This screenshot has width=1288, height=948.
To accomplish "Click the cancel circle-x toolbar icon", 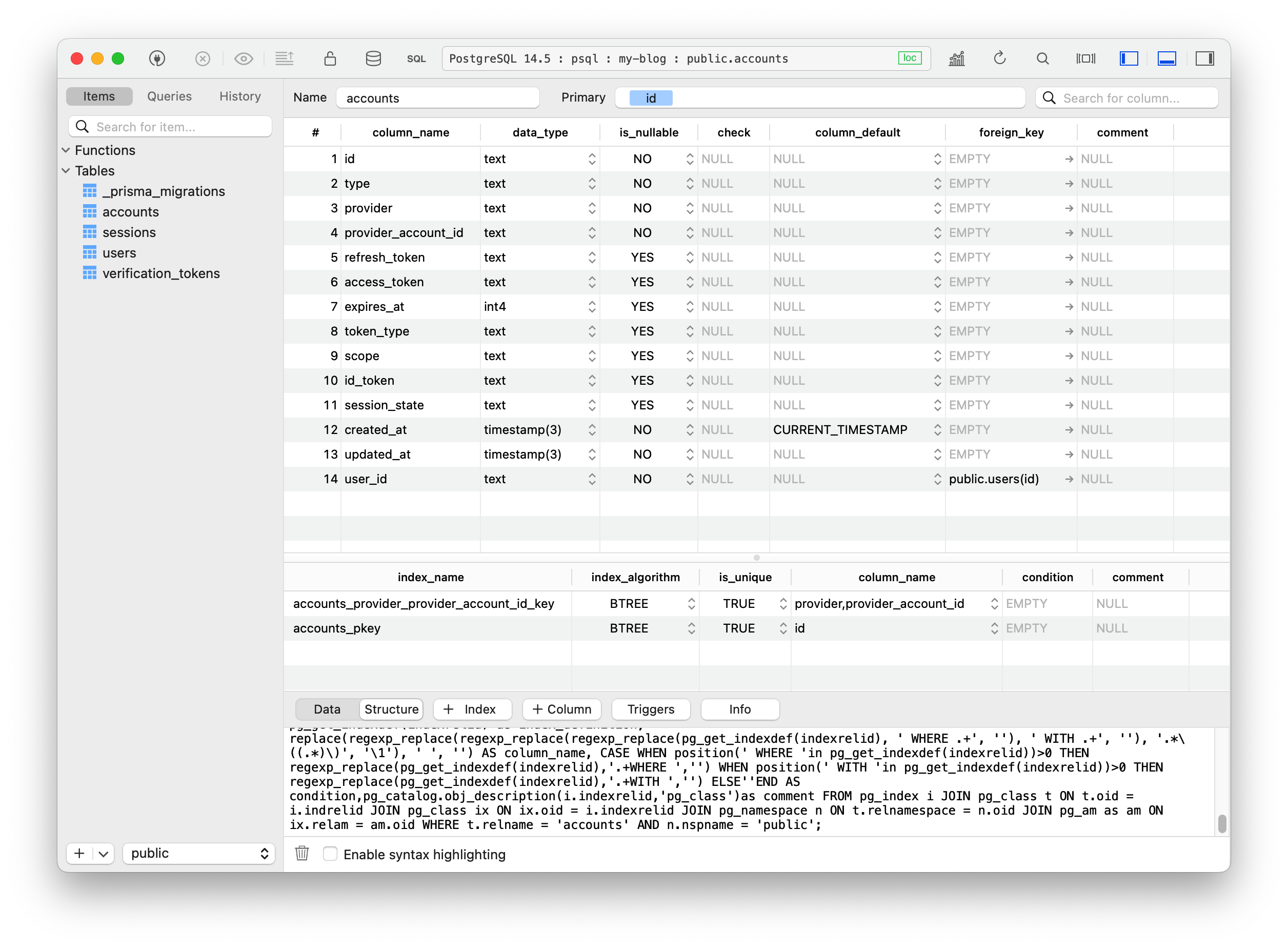I will click(203, 58).
